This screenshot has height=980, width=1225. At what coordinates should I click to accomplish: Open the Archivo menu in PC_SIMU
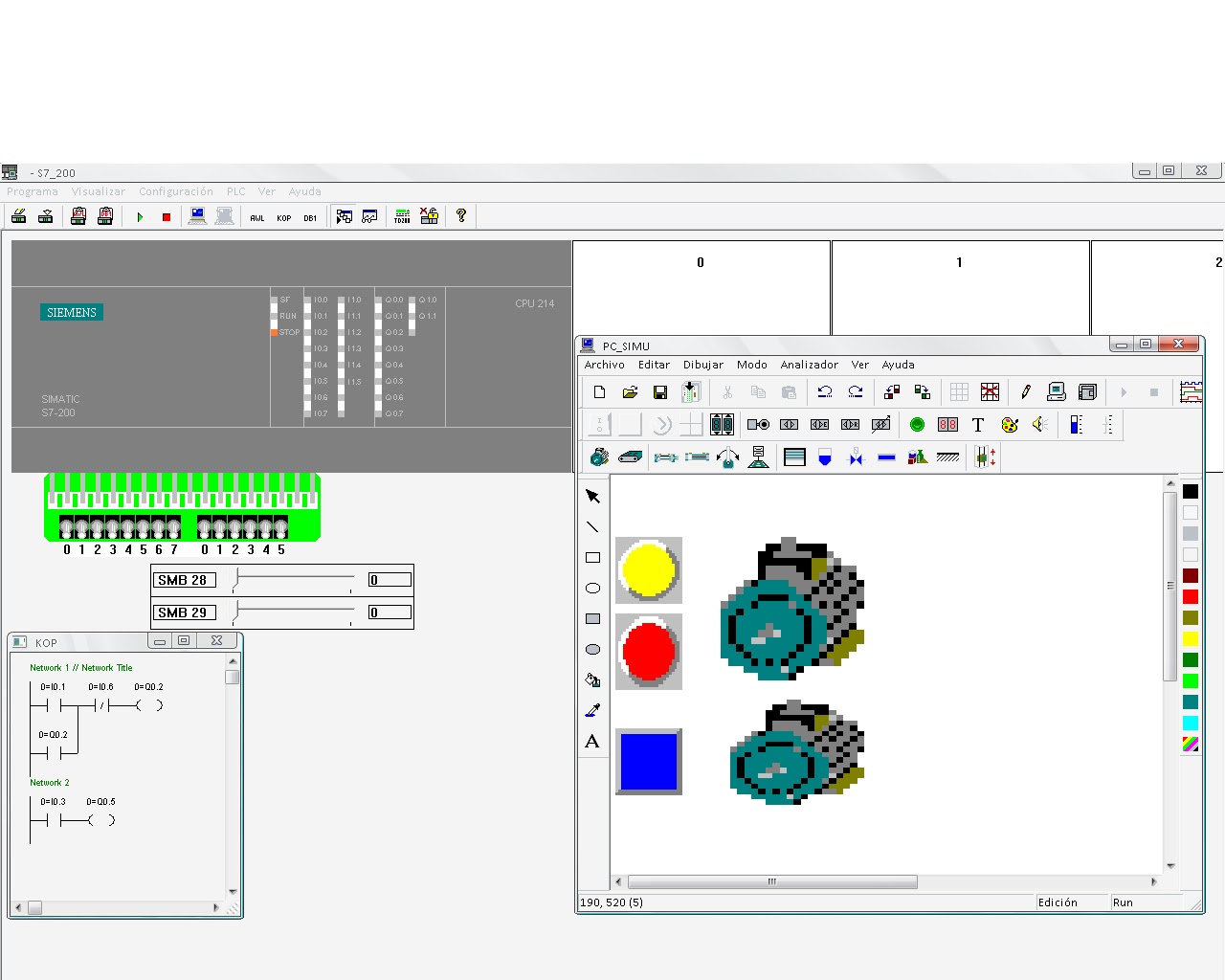coord(605,365)
